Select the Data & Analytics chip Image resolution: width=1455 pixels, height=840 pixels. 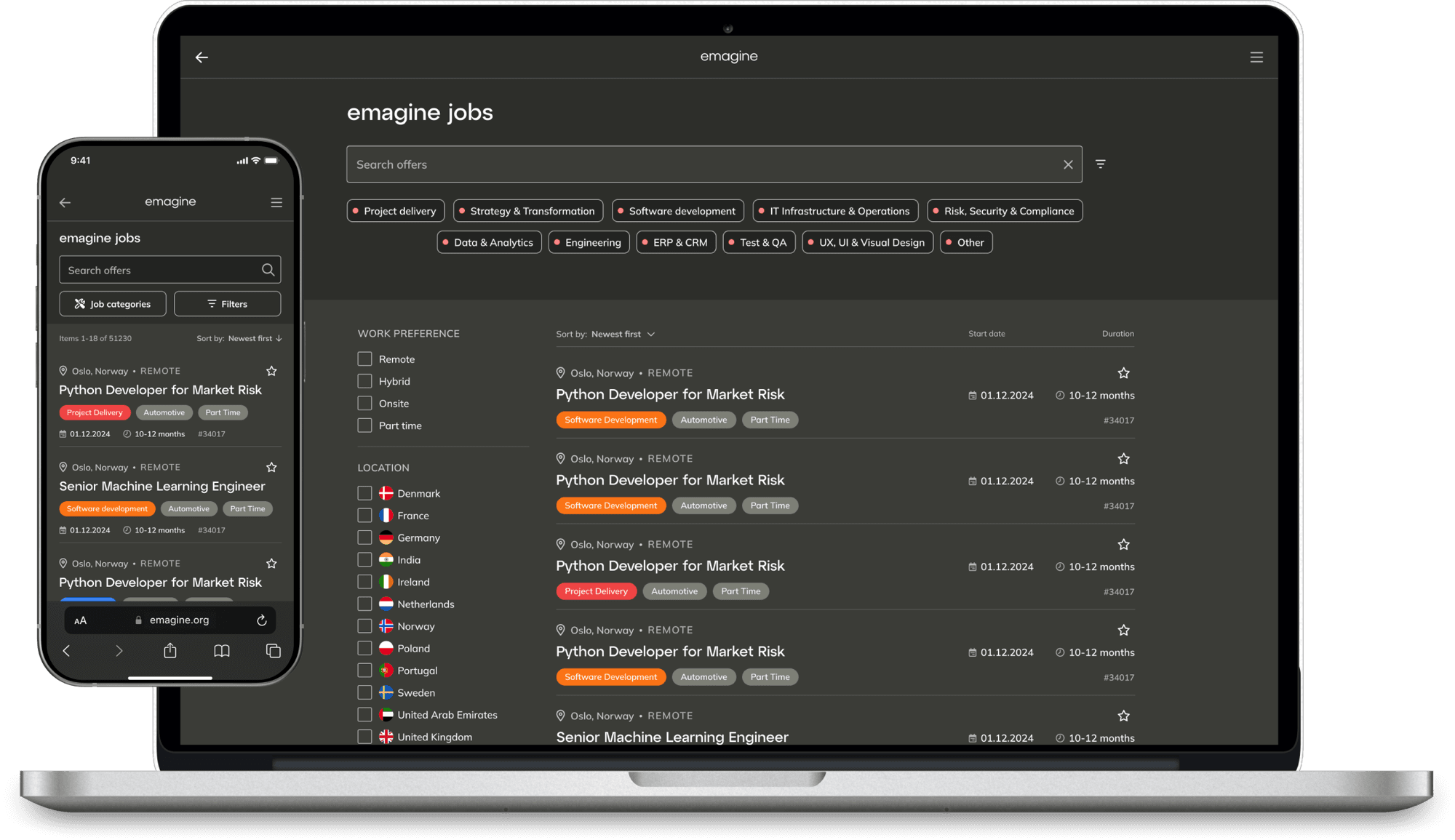tap(489, 242)
